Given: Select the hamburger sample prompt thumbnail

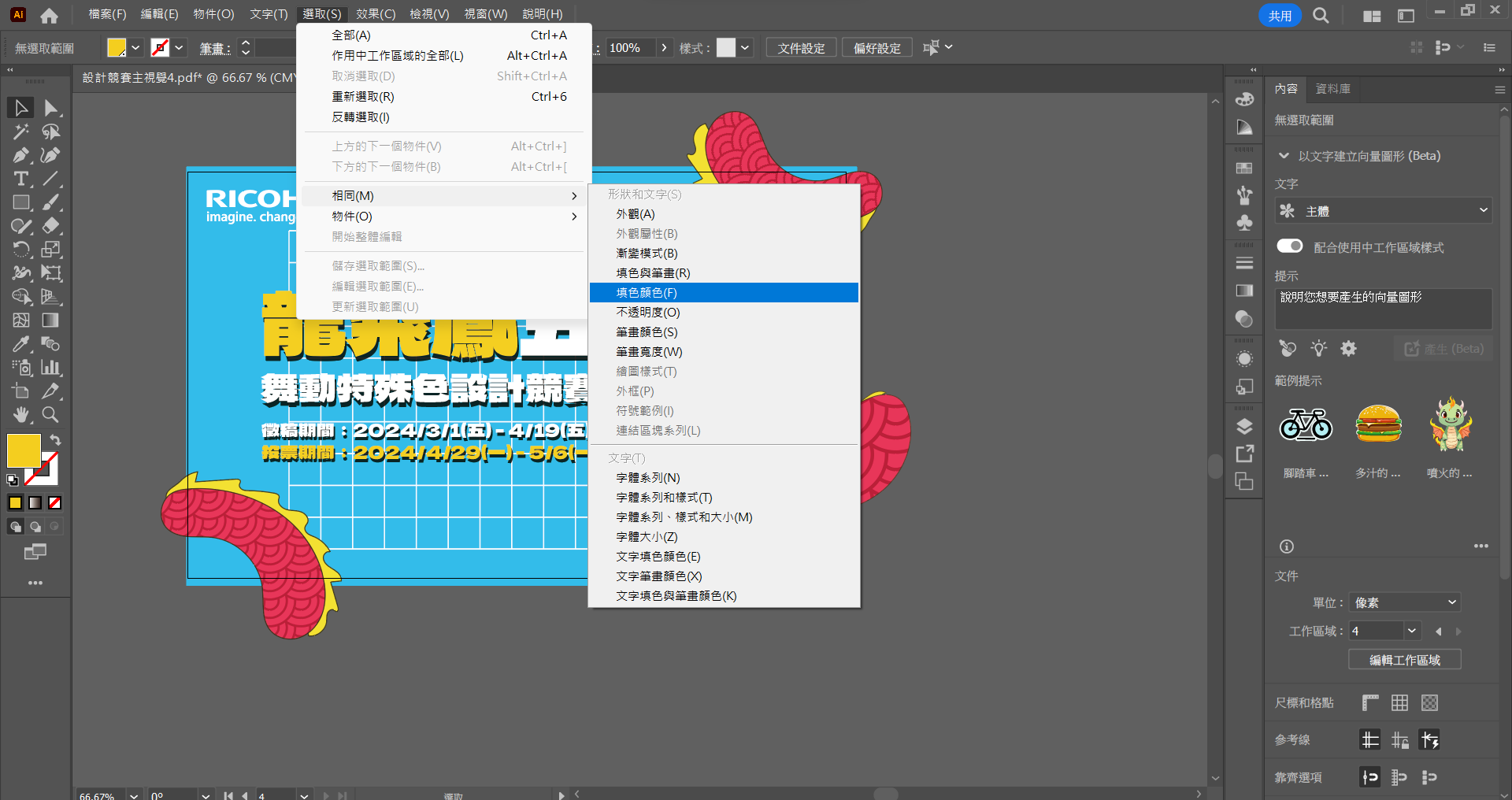Looking at the screenshot, I should (1378, 424).
